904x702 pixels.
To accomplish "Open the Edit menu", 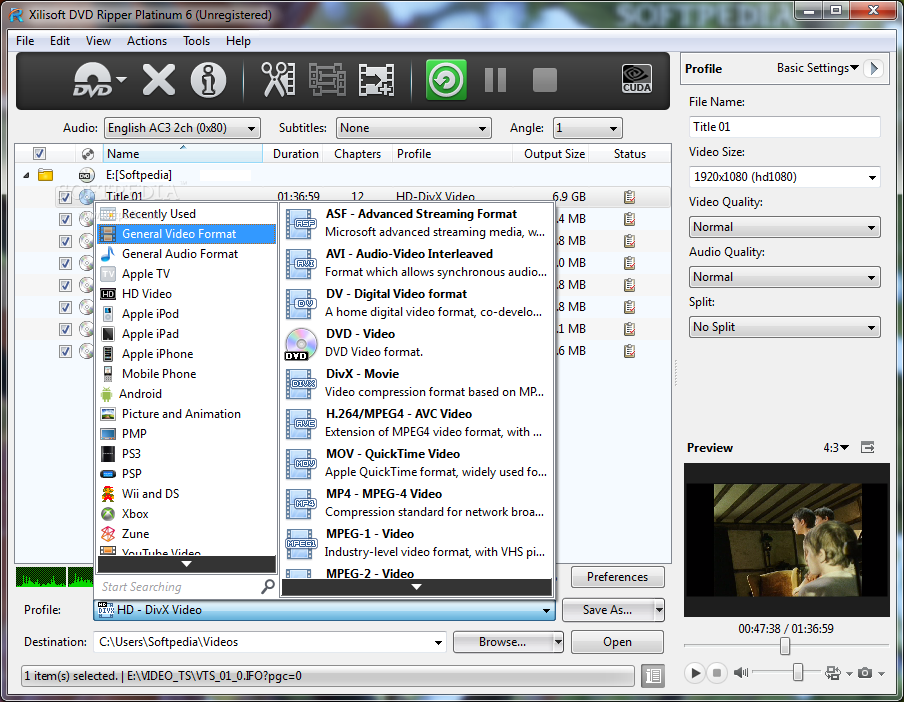I will (60, 41).
